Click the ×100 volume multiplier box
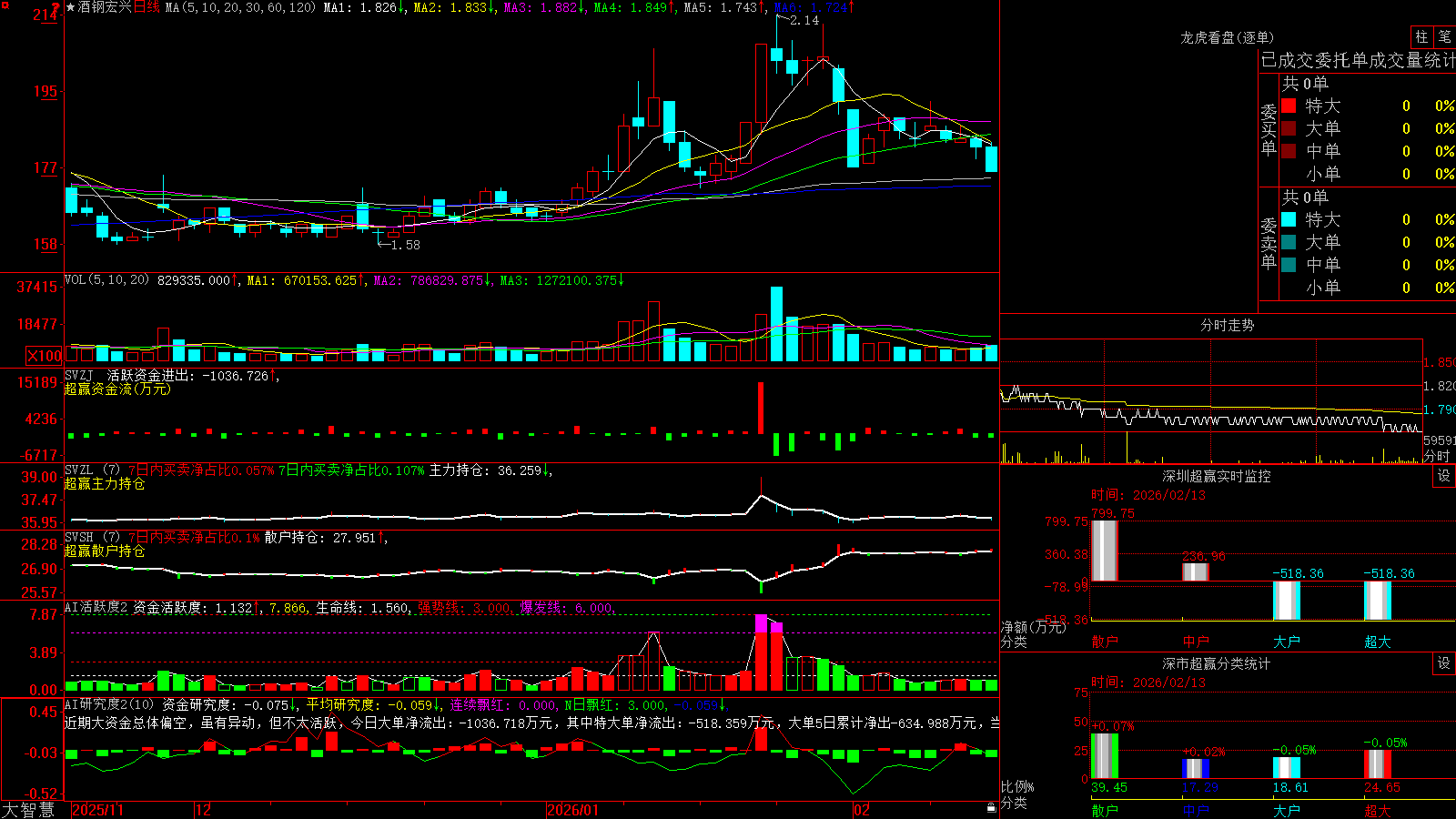Image resolution: width=1456 pixels, height=819 pixels. tap(44, 356)
